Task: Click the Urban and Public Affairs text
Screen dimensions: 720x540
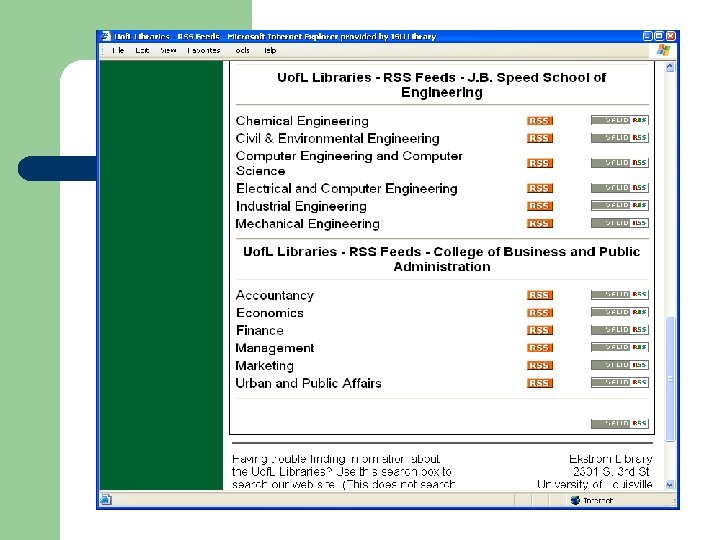Action: coord(308,383)
